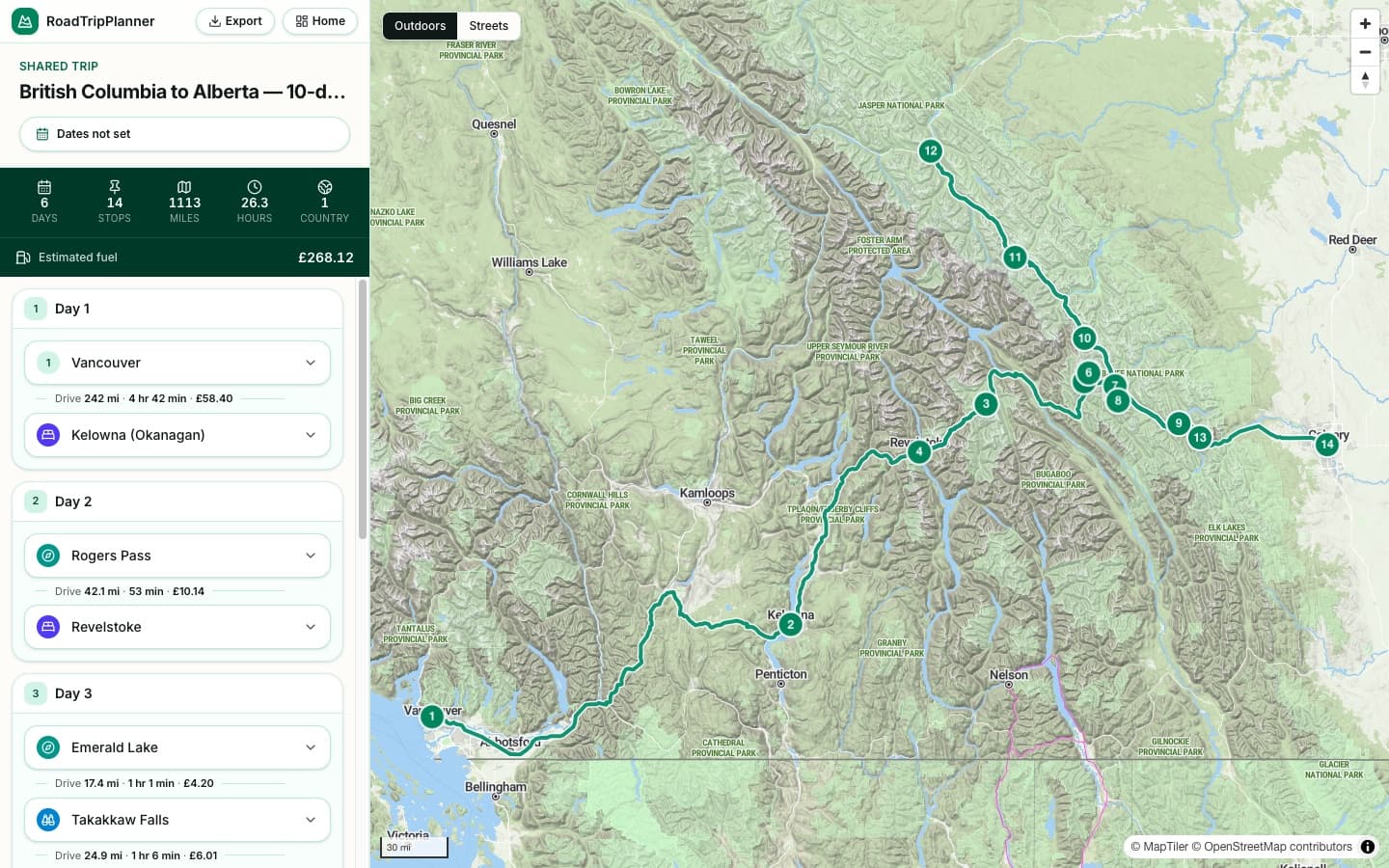Click map marker 2 at Kelowna

[x=790, y=624]
